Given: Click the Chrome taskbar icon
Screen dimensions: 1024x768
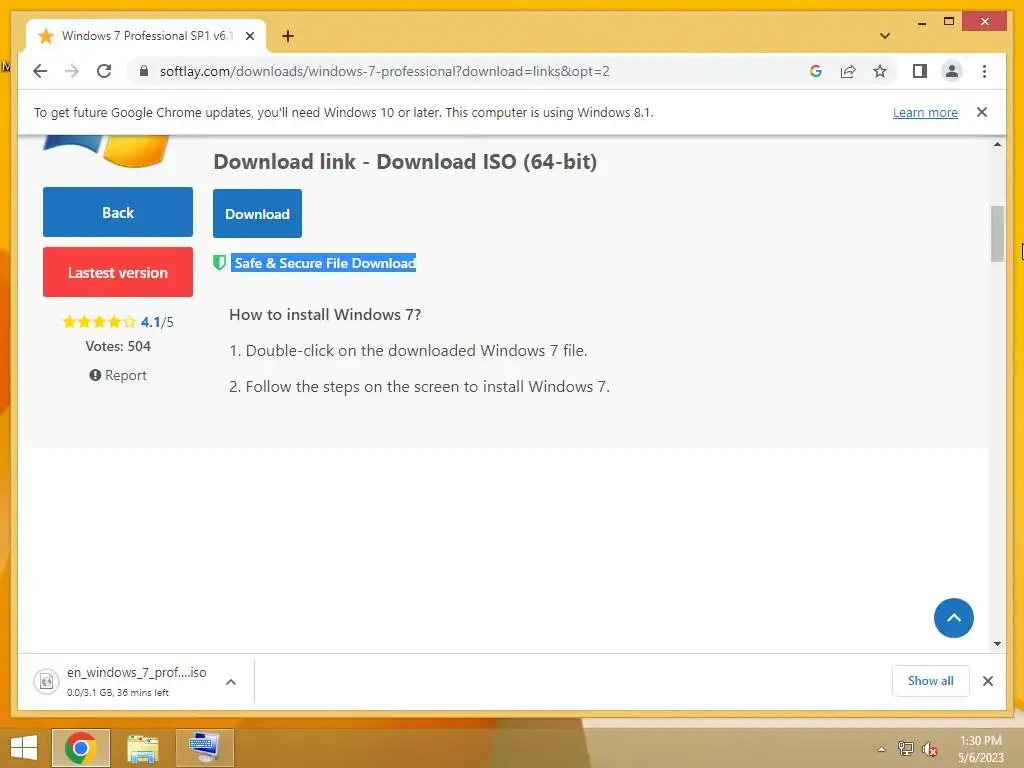Looking at the screenshot, I should pyautogui.click(x=81, y=748).
